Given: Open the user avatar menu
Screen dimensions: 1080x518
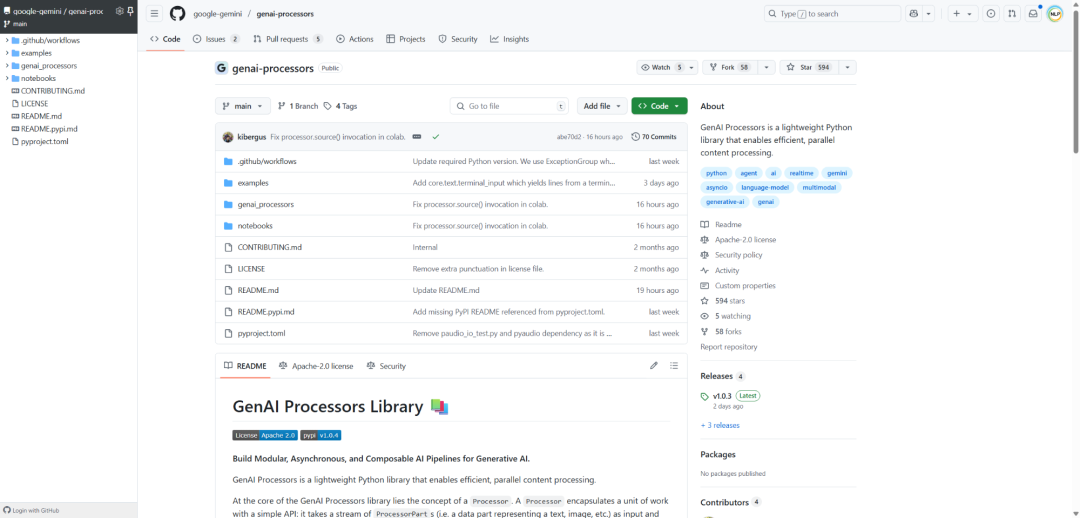Looking at the screenshot, I should click(x=1055, y=14).
